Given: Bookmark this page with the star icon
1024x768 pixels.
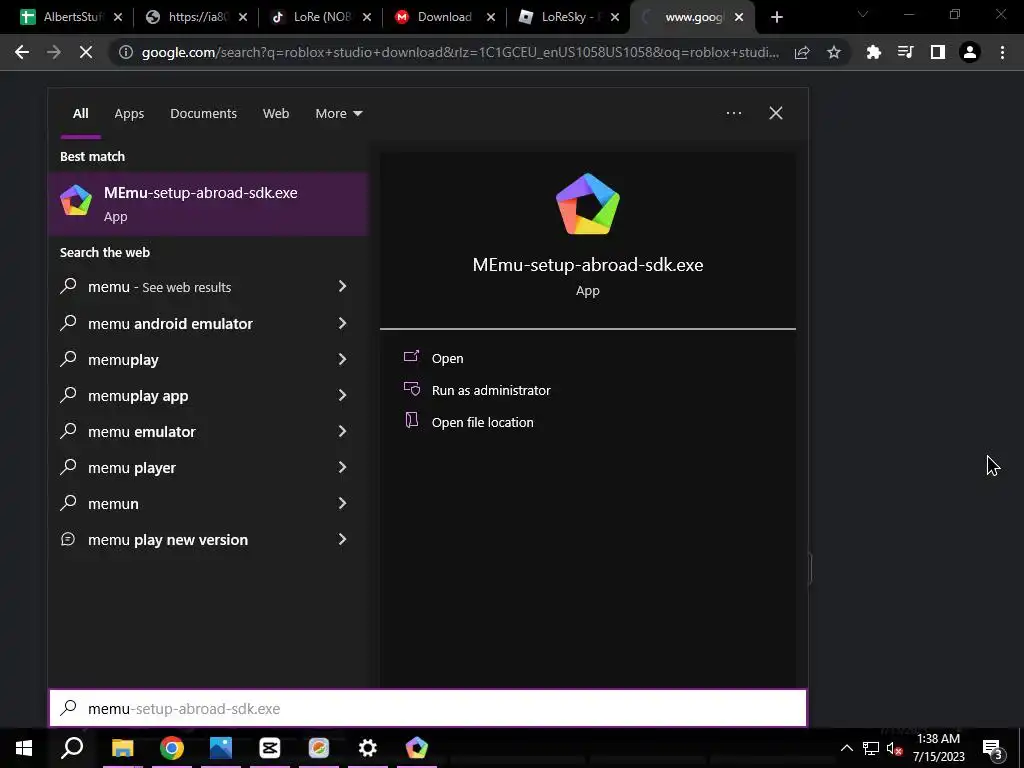Looking at the screenshot, I should [834, 52].
